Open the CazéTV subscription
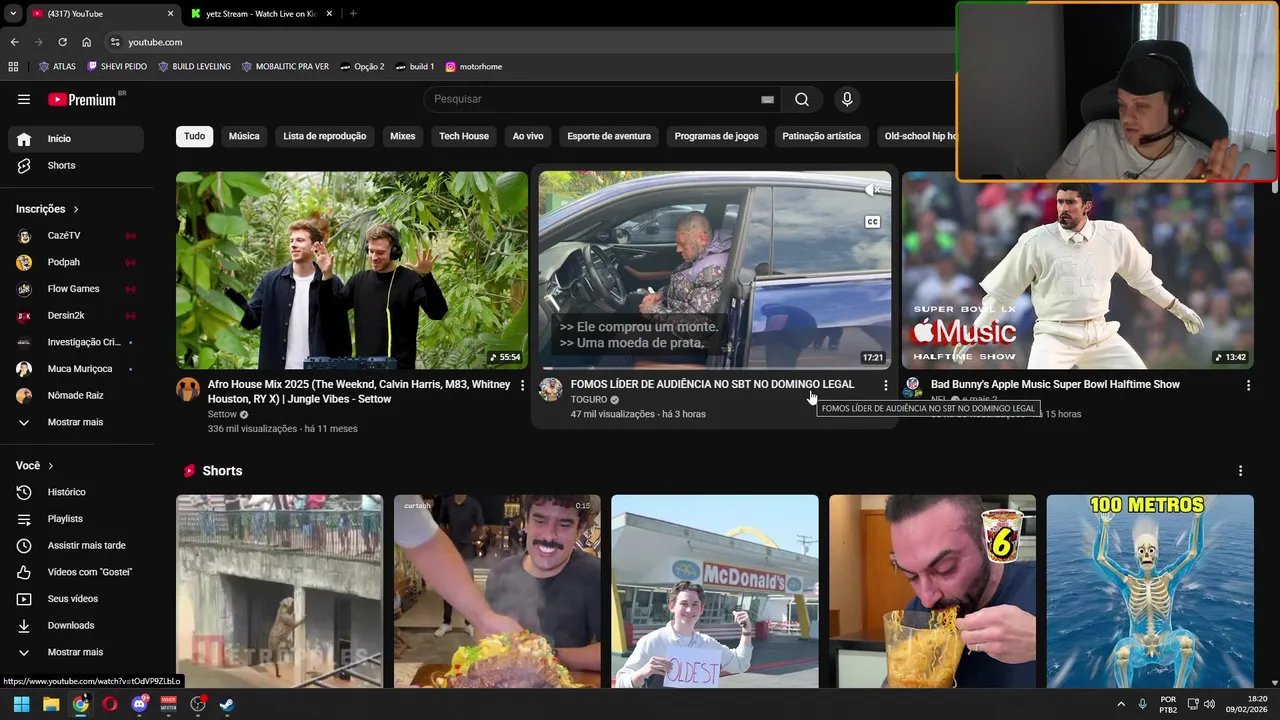The height and width of the screenshot is (720, 1280). [x=76, y=235]
